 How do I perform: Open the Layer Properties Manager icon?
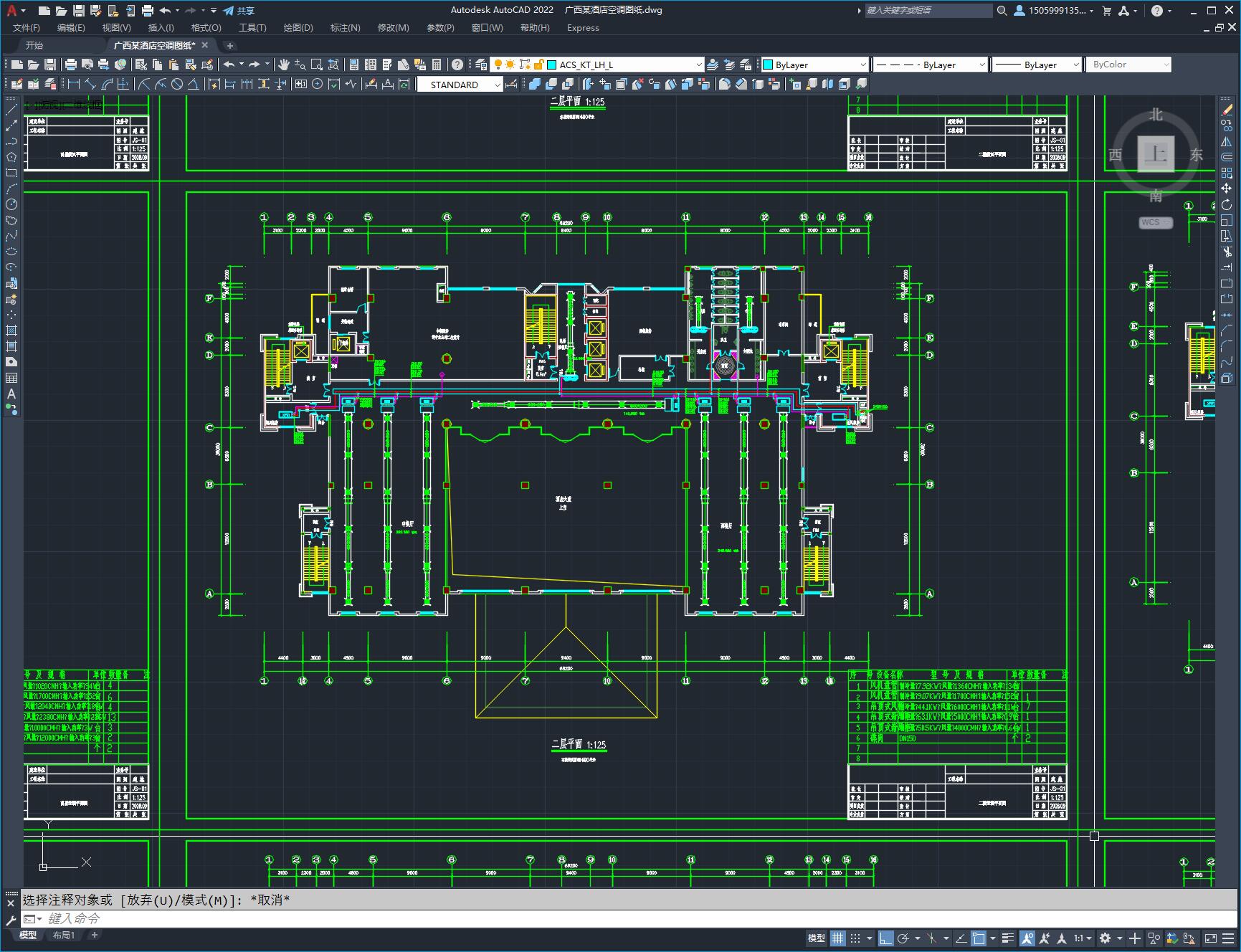[x=481, y=65]
